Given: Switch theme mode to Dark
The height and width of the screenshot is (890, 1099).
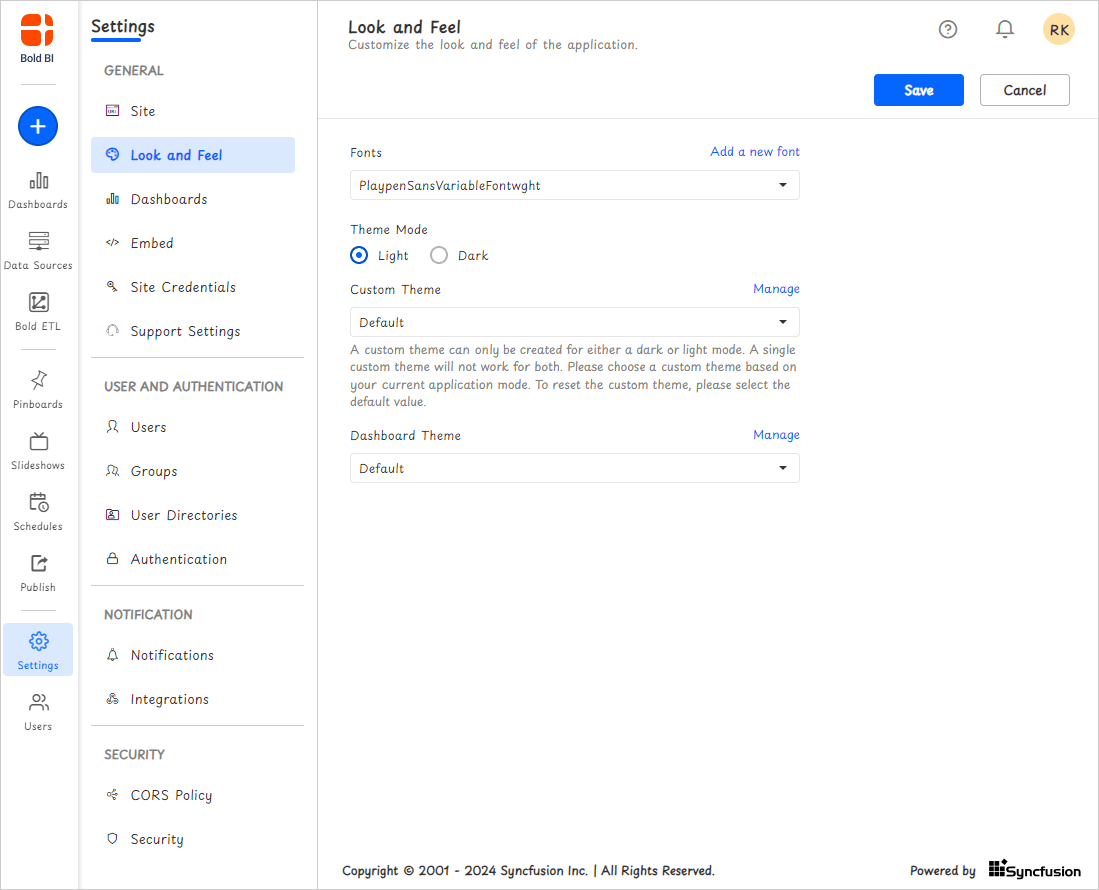Looking at the screenshot, I should tap(438, 255).
